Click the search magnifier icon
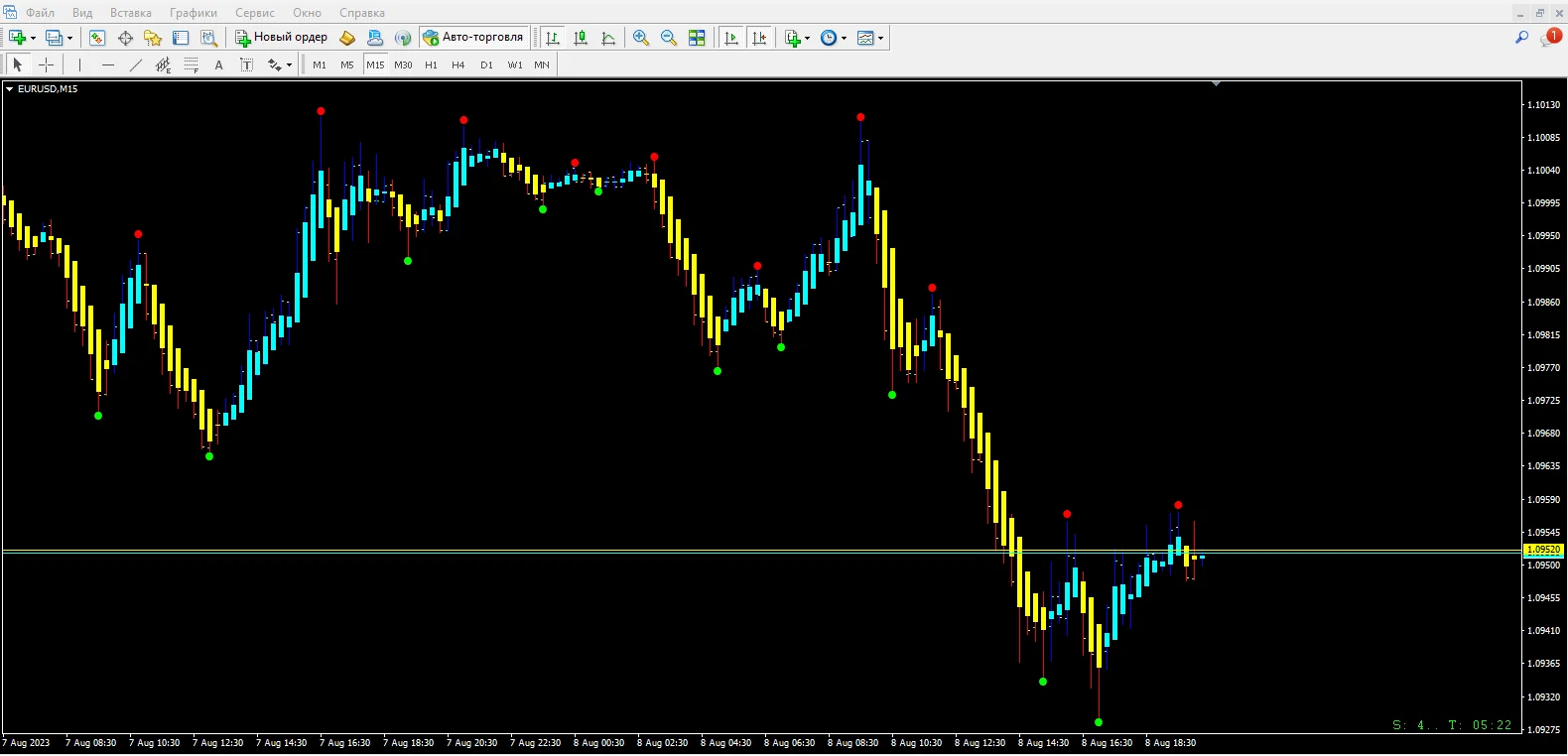The image size is (1568, 756). click(x=1521, y=38)
